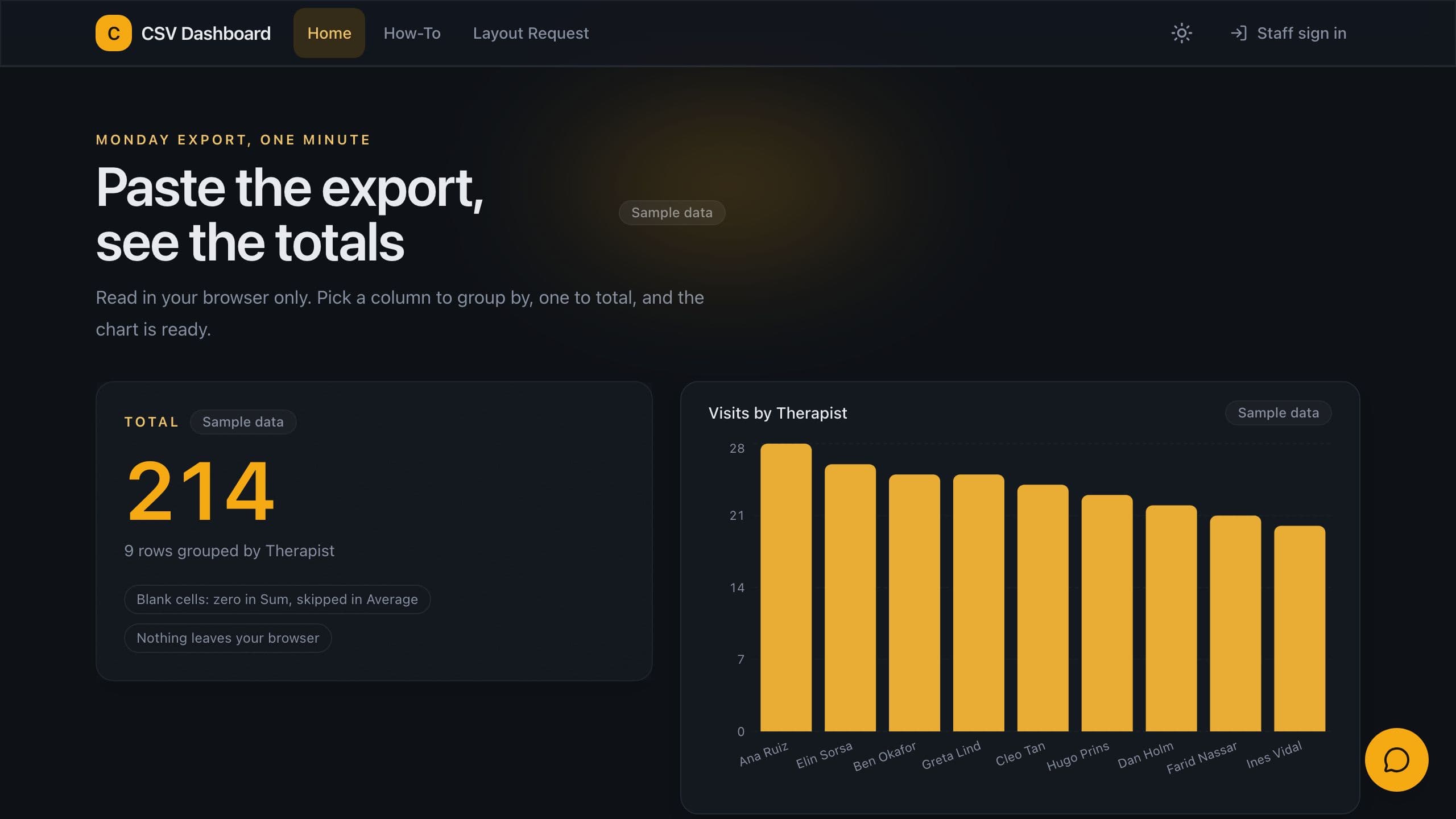Select the Ana Ruiz bar
The width and height of the screenshot is (1456, 819).
(786, 587)
